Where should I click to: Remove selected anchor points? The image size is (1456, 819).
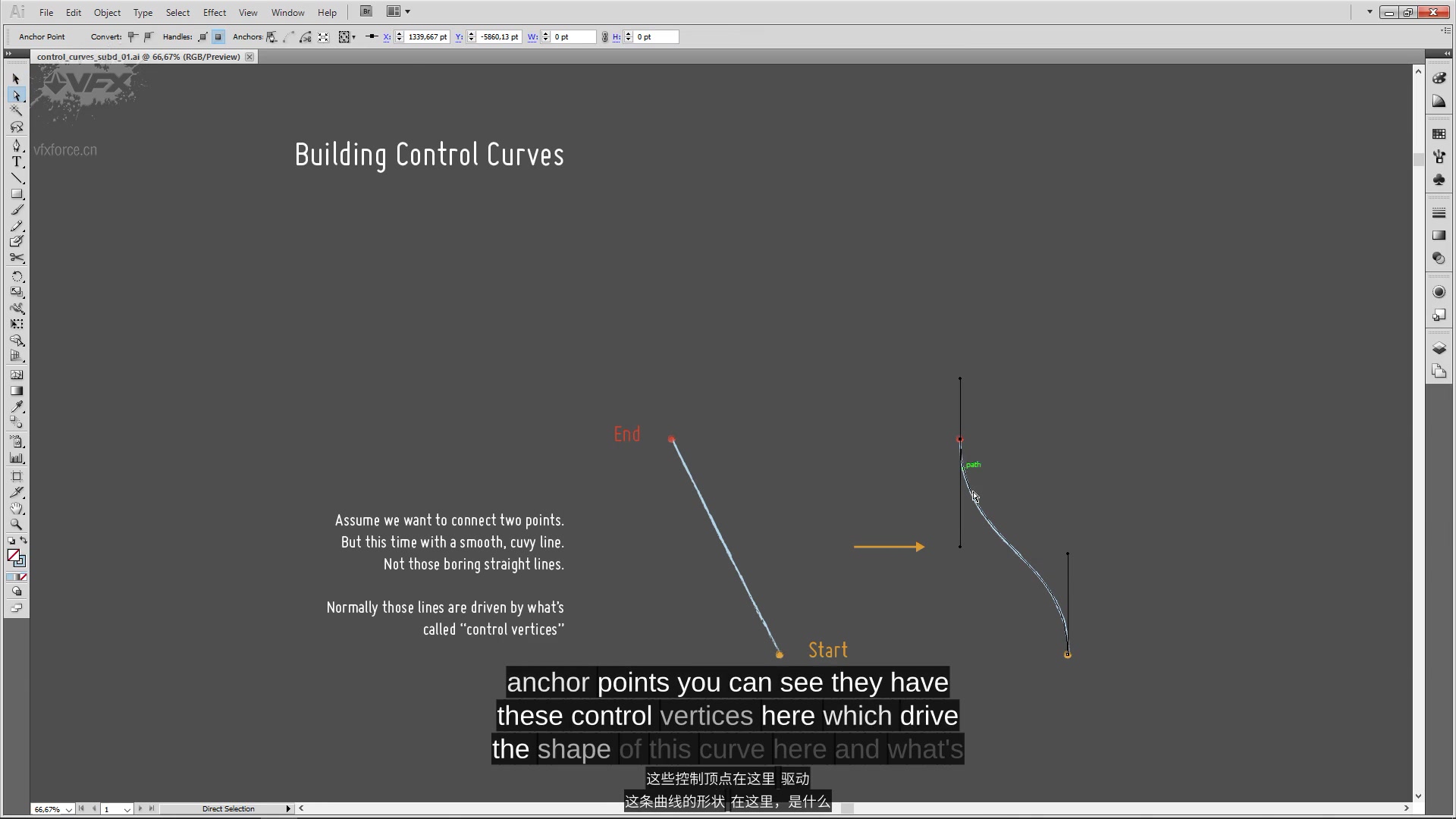(271, 36)
